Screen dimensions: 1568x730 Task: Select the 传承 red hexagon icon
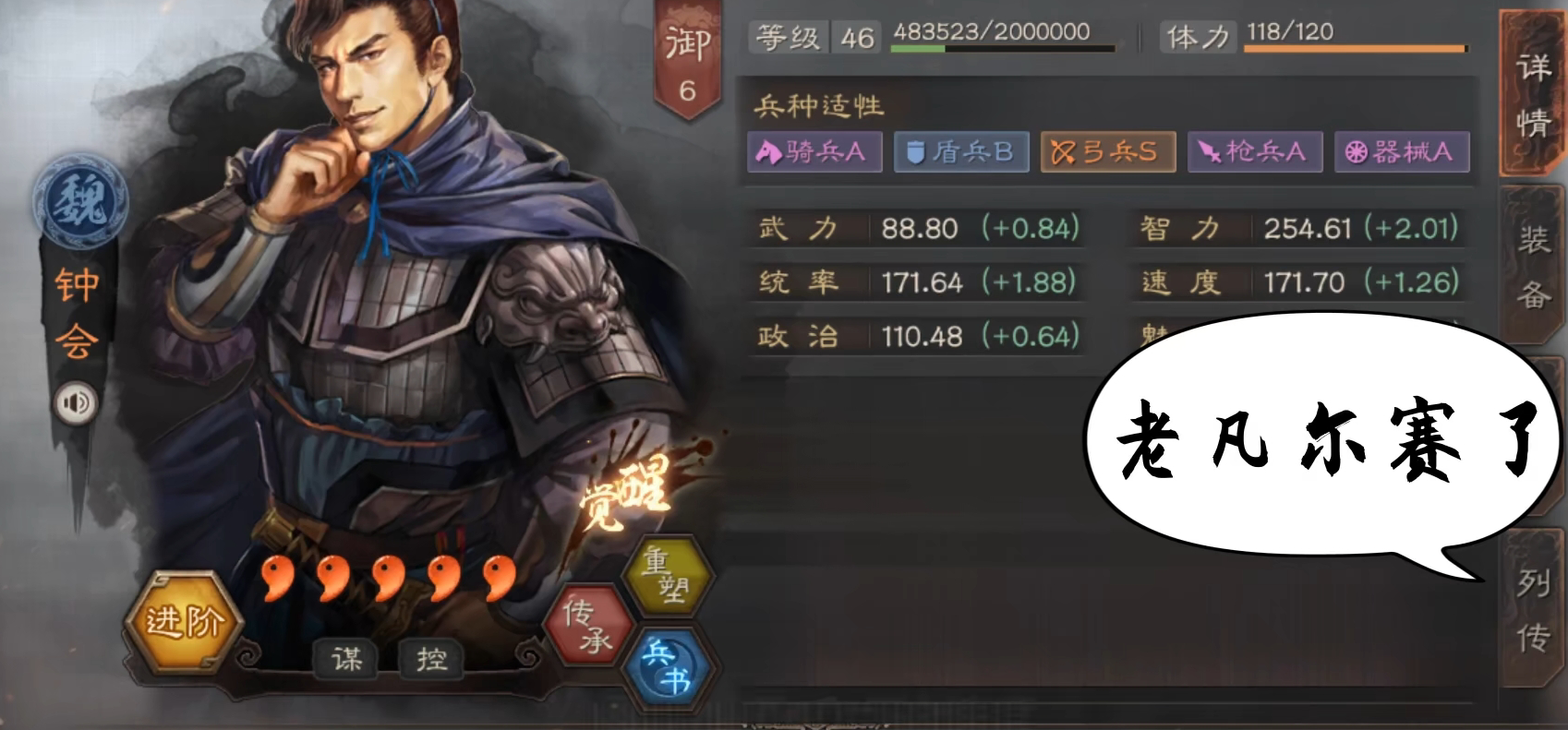[589, 624]
